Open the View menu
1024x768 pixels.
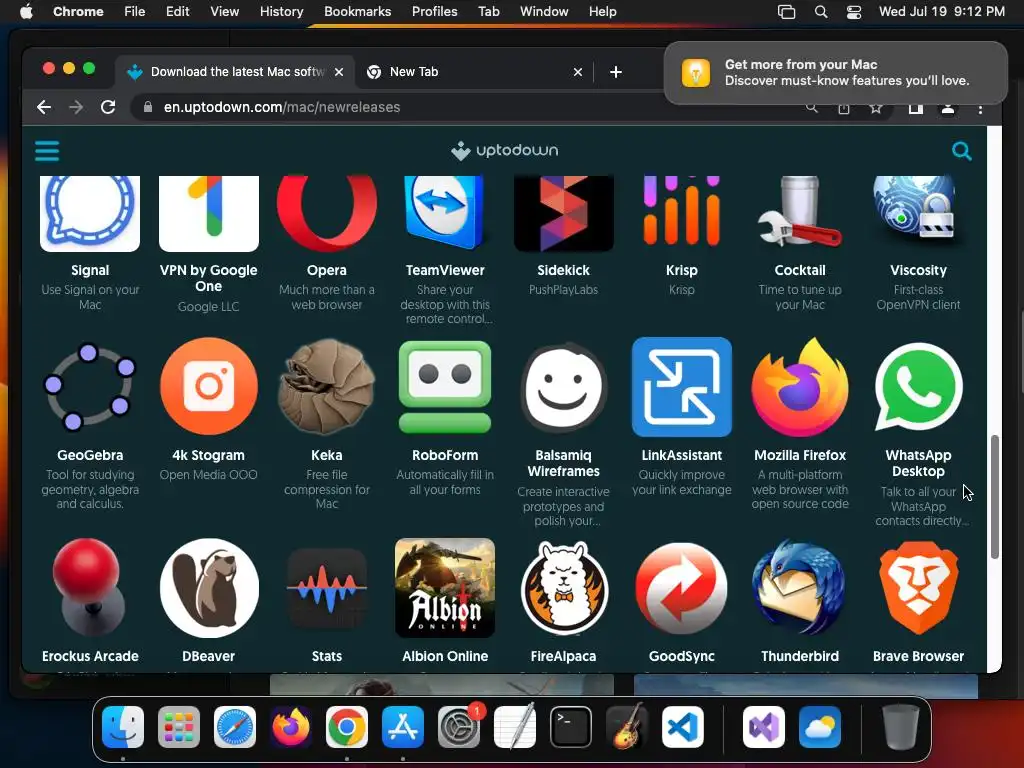pyautogui.click(x=224, y=12)
